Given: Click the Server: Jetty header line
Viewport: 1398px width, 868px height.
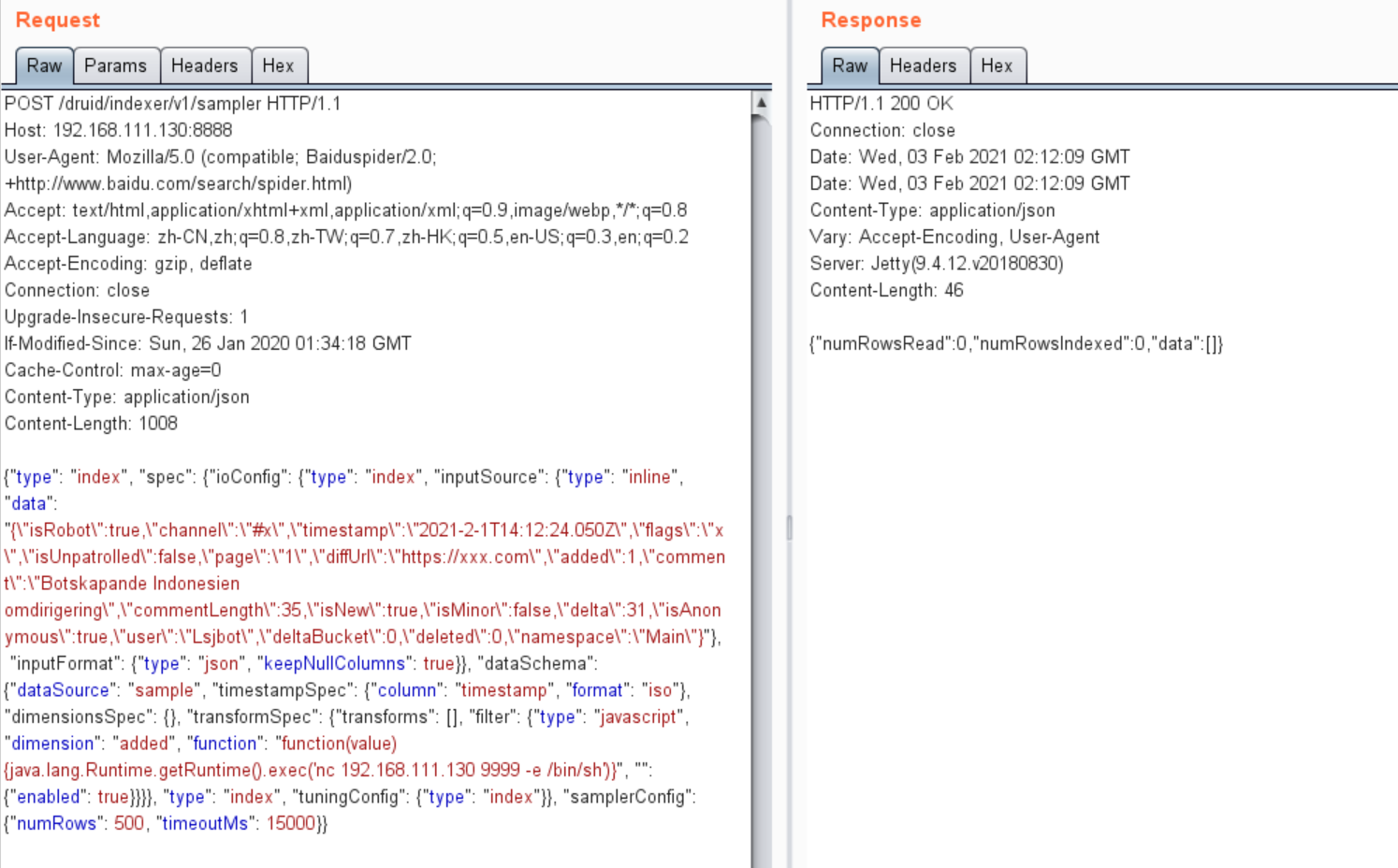Looking at the screenshot, I should (x=937, y=264).
